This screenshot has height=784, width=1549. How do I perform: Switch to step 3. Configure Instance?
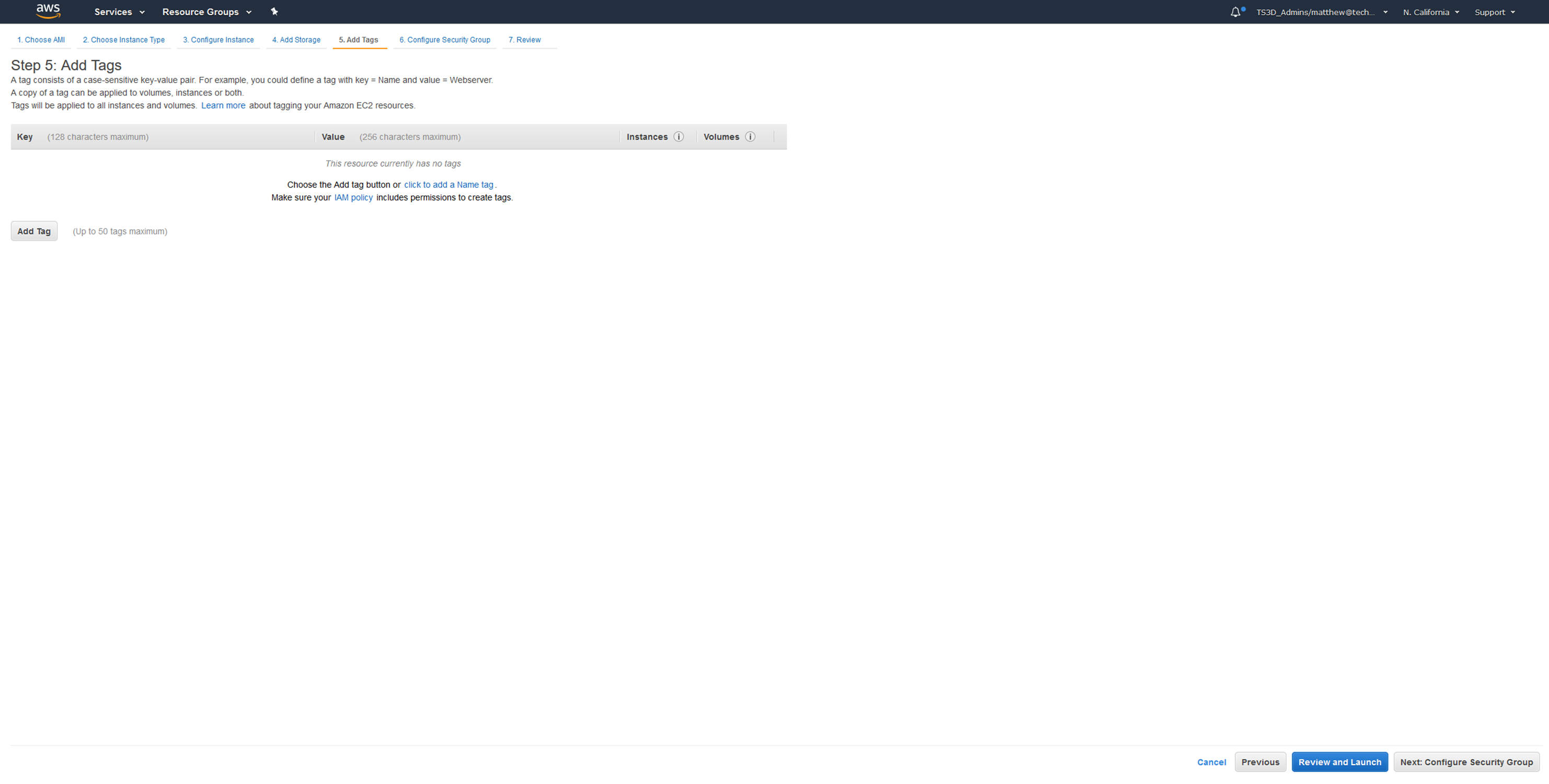pos(219,40)
